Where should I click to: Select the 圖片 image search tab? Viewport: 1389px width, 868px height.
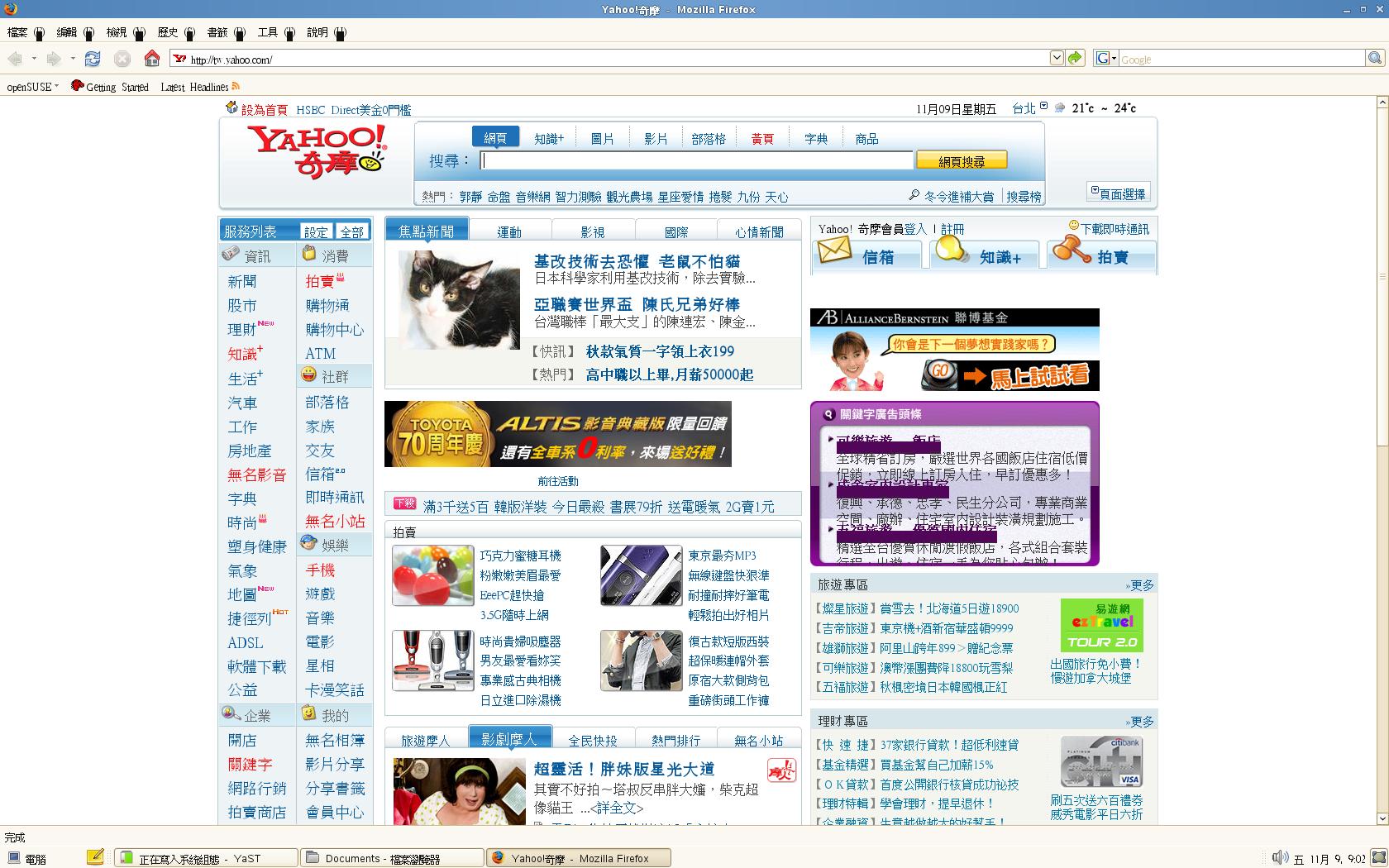pos(602,138)
